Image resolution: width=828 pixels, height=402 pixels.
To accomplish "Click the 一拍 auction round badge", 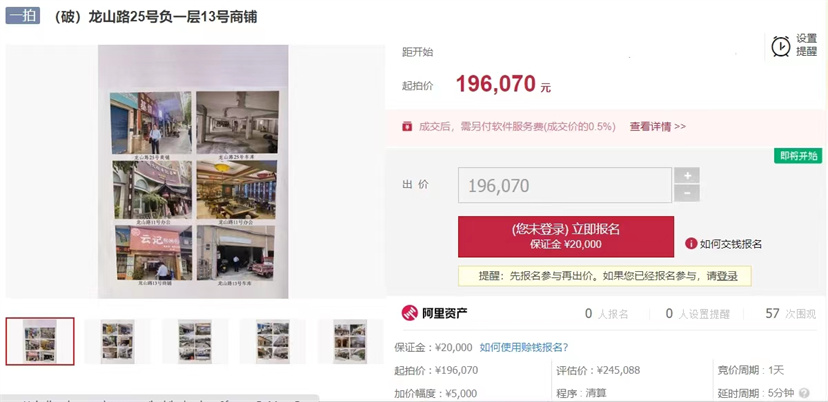I will tap(23, 16).
